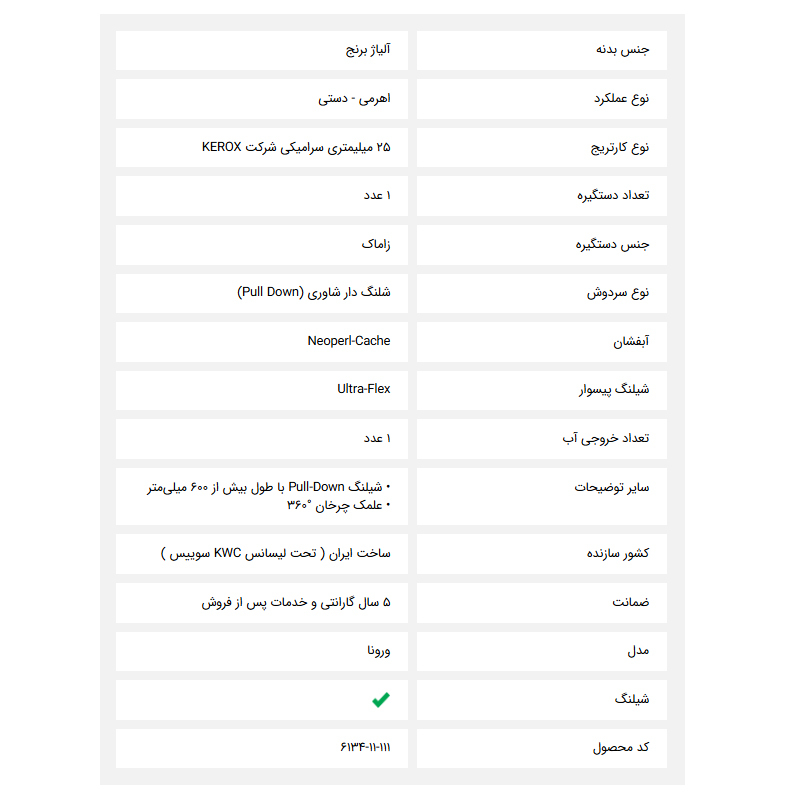Click the ۵ سال گارانتی warranty text
Screen dimensions: 800x800
[296, 602]
